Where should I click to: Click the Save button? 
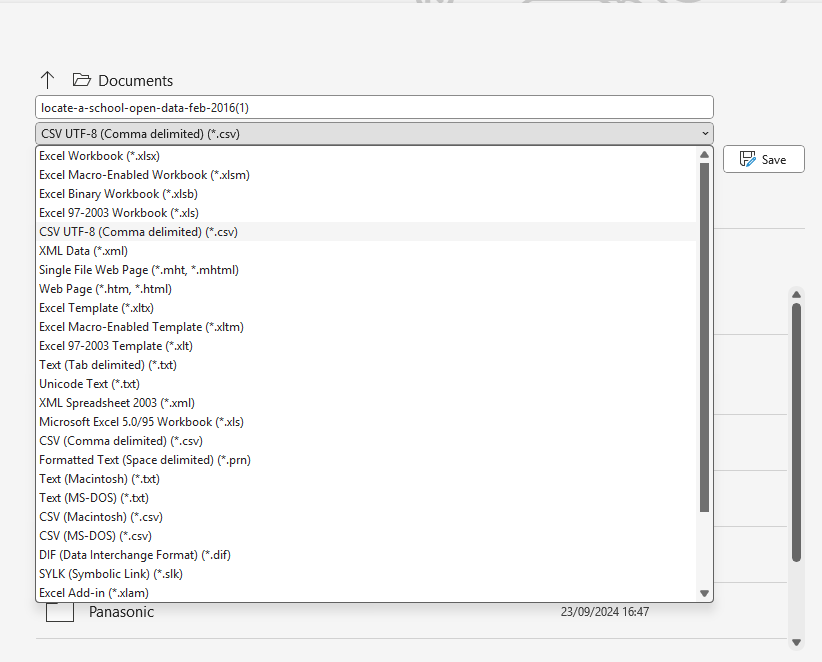[x=763, y=159]
